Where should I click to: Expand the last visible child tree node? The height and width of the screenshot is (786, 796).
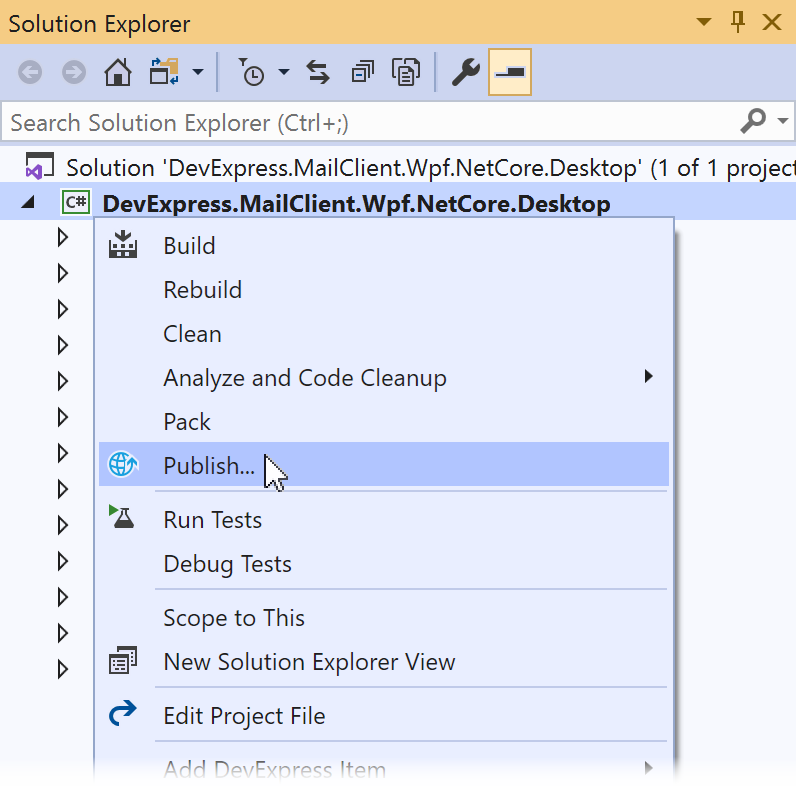tap(63, 669)
